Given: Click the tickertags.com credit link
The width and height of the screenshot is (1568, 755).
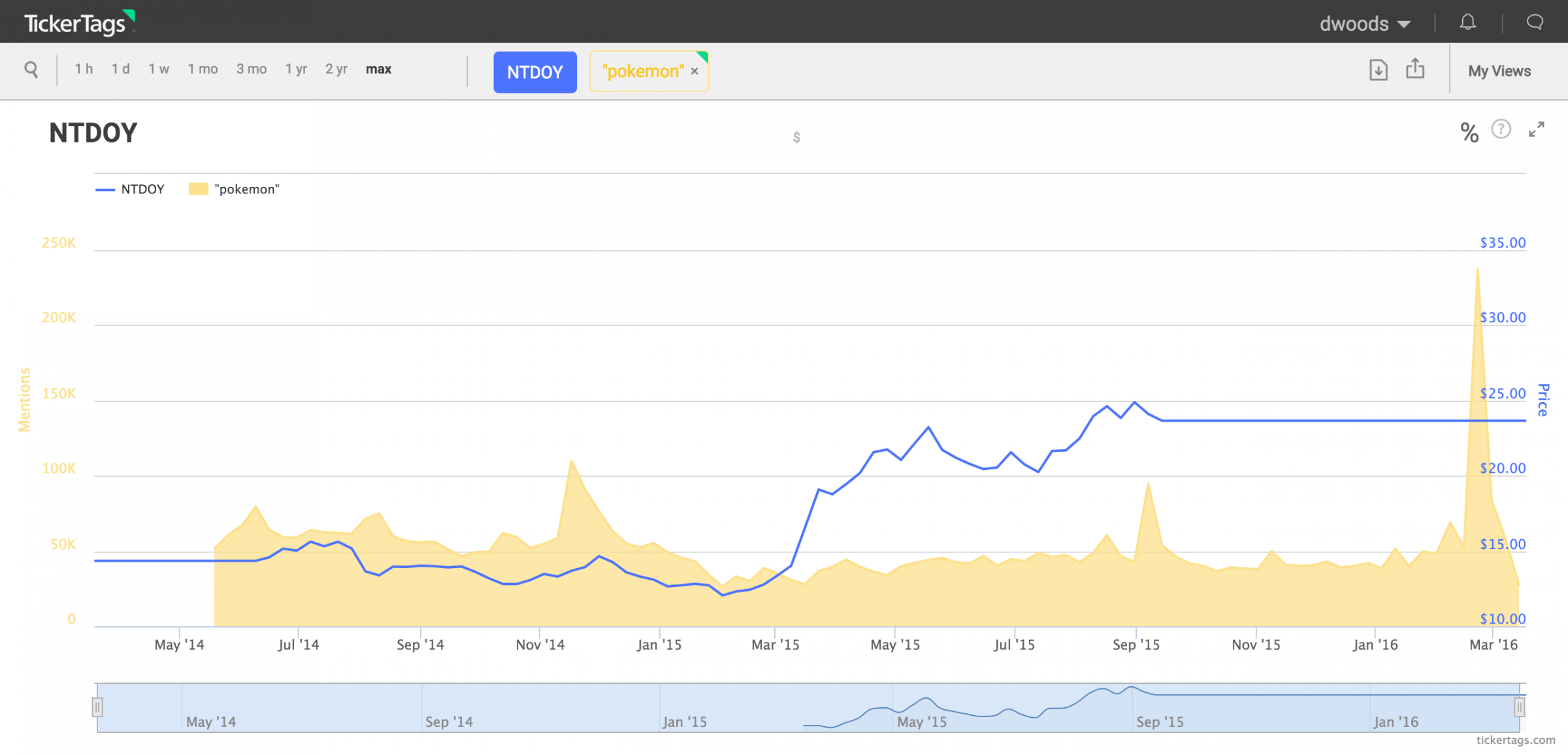Looking at the screenshot, I should [1516, 739].
